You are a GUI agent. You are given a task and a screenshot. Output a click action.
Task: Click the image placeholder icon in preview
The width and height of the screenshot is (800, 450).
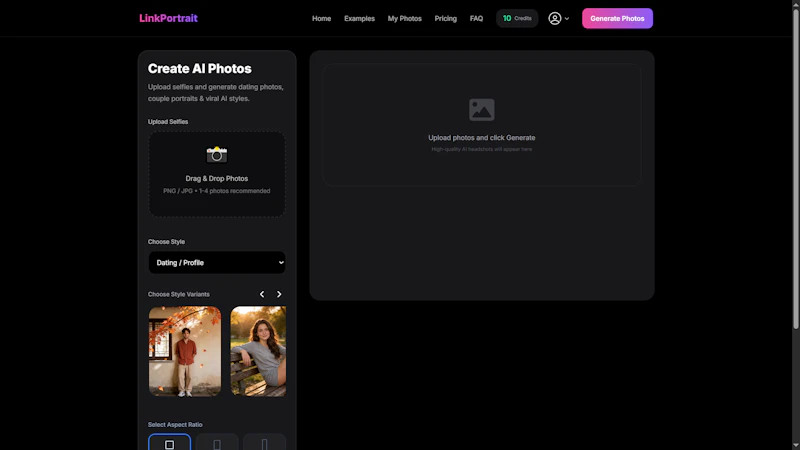[x=482, y=110]
